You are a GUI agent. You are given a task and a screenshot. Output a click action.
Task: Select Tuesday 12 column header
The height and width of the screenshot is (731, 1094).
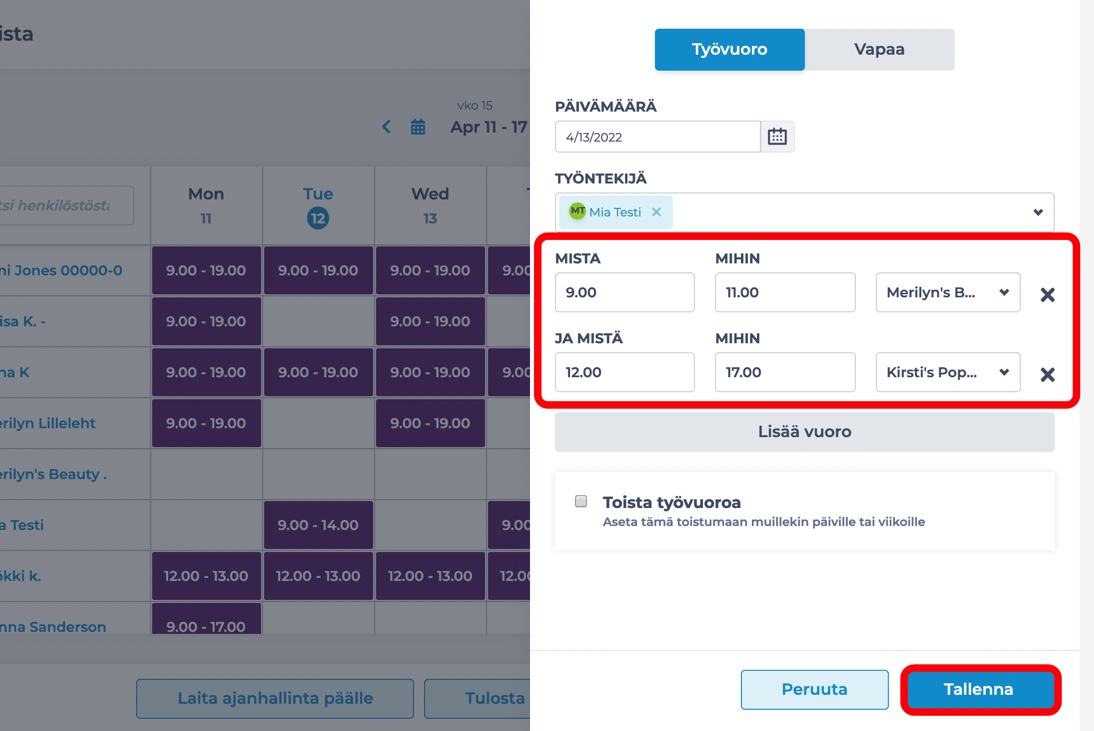click(317, 206)
